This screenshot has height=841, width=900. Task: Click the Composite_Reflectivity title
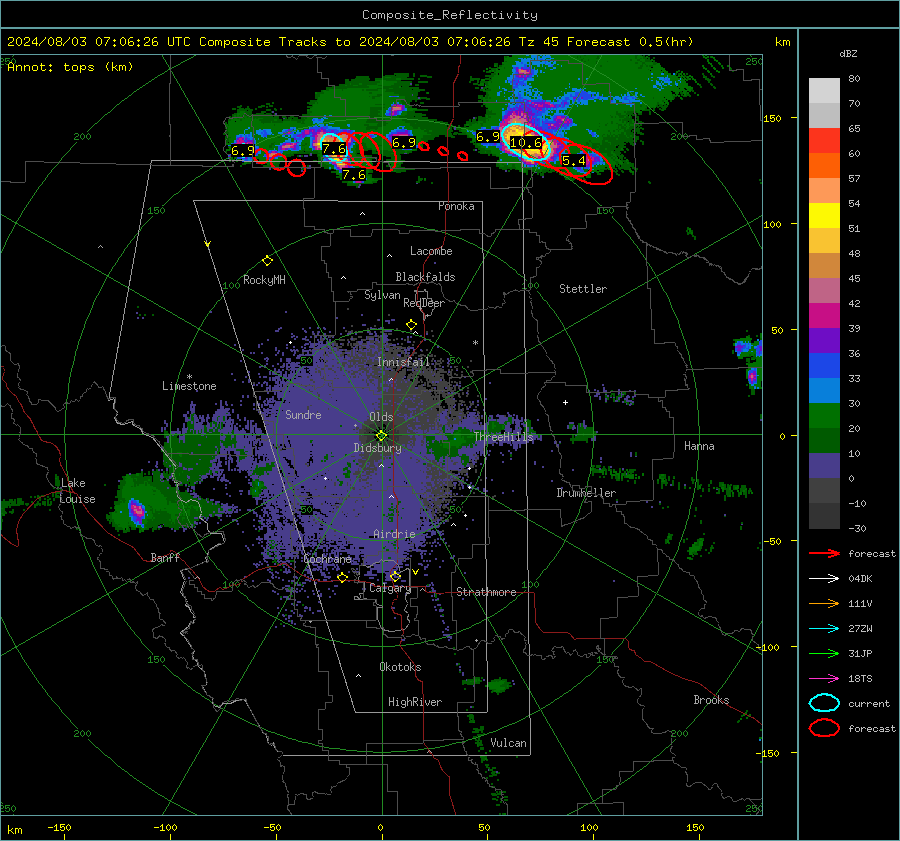click(x=449, y=15)
